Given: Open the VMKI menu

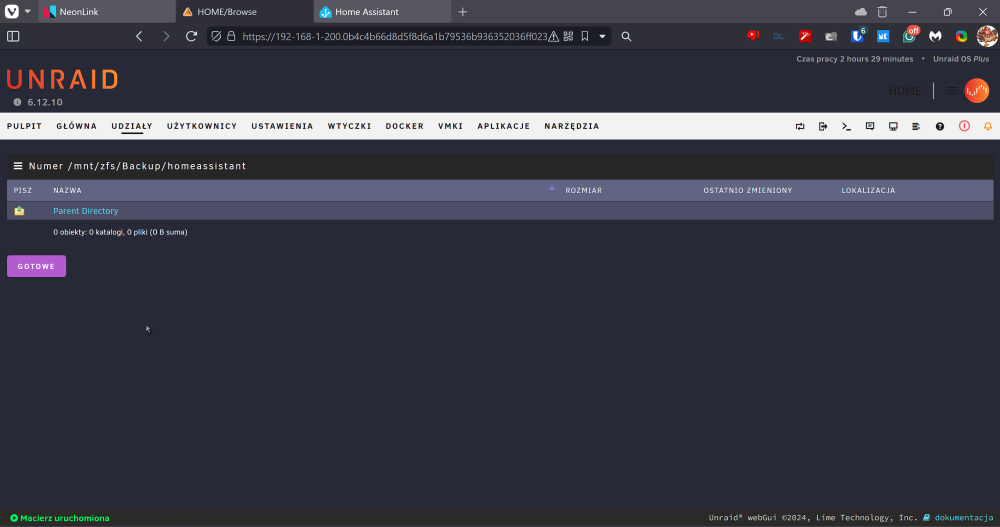Looking at the screenshot, I should [450, 126].
